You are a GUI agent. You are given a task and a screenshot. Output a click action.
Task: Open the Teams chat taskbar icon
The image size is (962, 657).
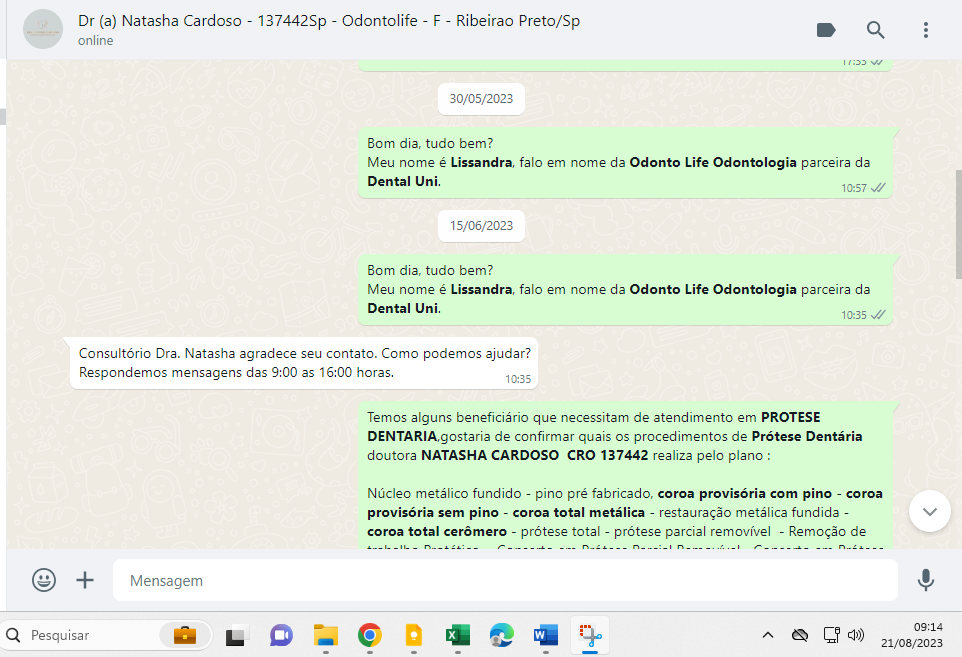pyautogui.click(x=281, y=636)
